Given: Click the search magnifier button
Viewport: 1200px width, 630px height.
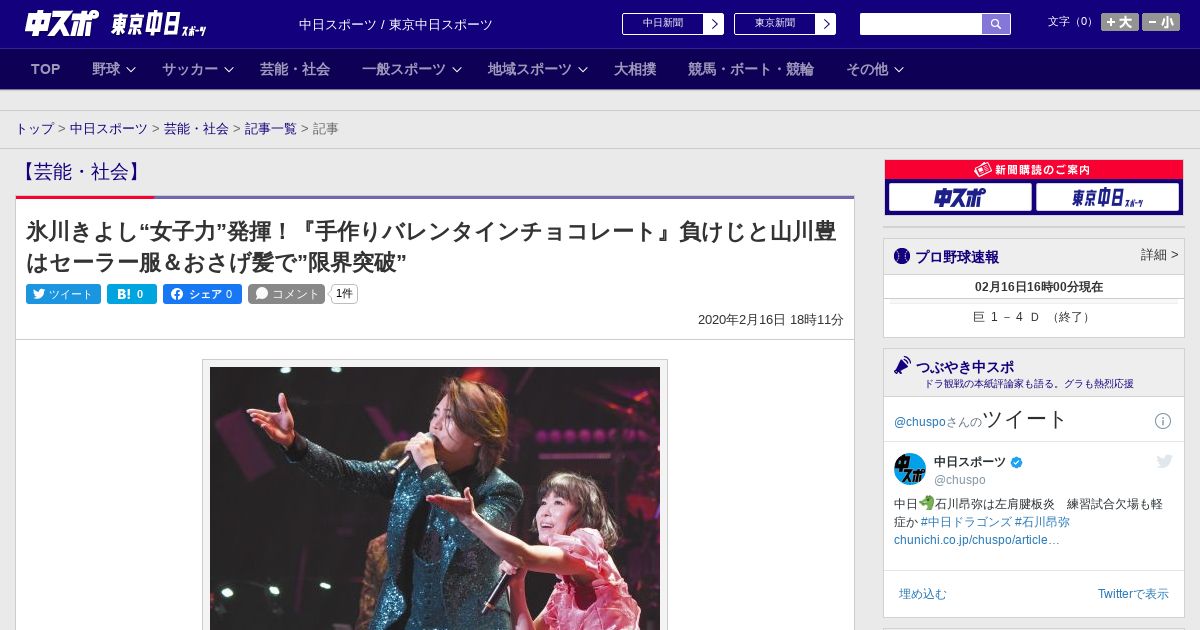Looking at the screenshot, I should [996, 24].
